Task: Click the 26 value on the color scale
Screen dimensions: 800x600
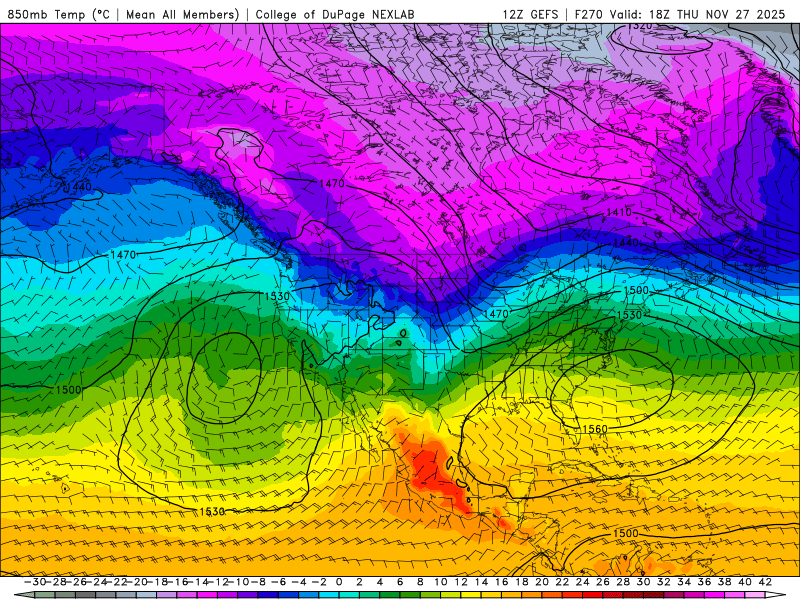Action: coord(603,582)
